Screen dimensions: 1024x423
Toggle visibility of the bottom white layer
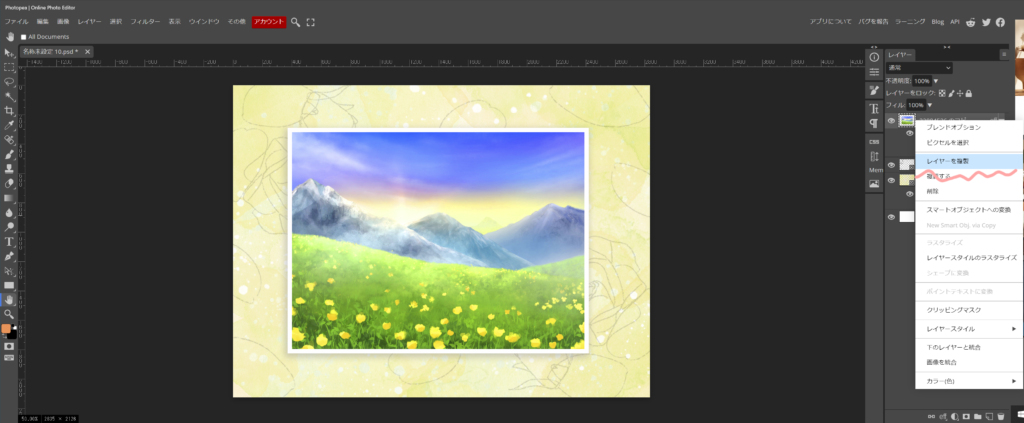[891, 216]
